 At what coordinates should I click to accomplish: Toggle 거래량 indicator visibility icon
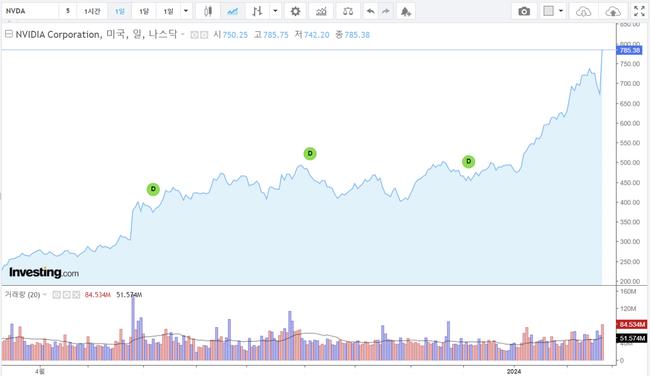(x=57, y=295)
